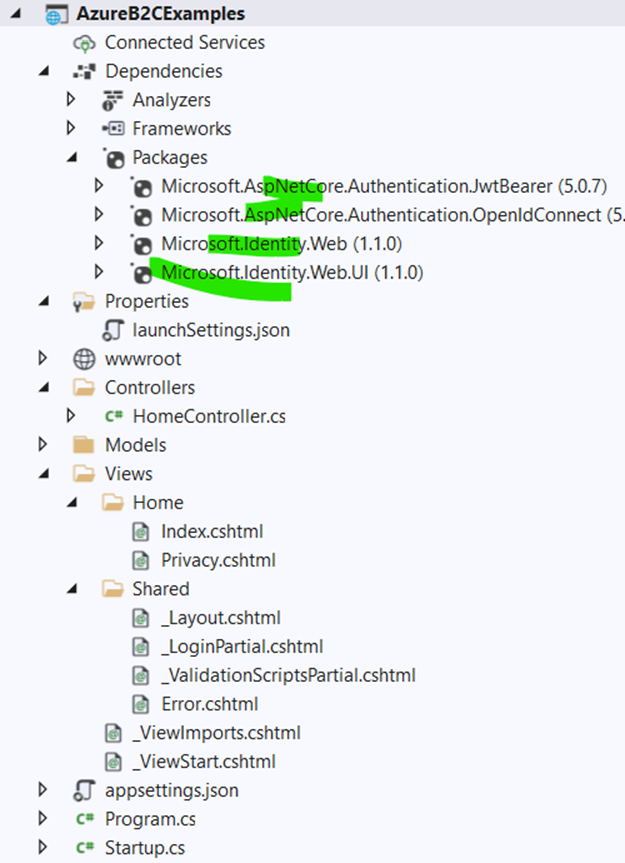Select the _Layout.cshtml file name

coord(221,619)
